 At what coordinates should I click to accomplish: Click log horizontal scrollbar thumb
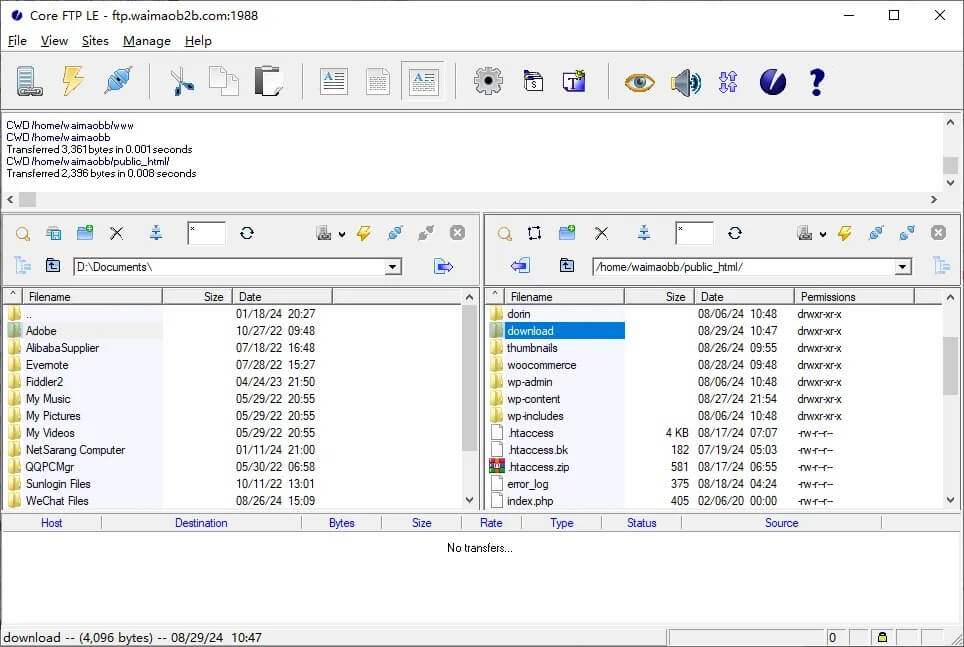pos(28,199)
